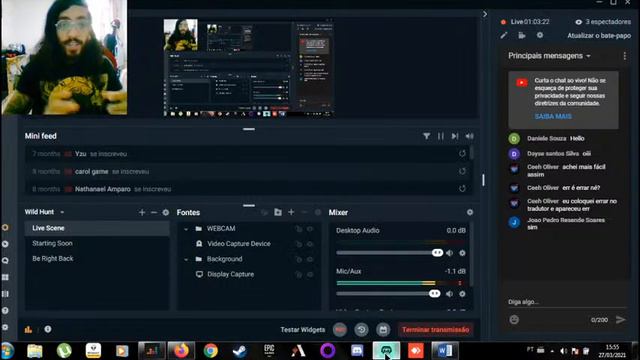Open Principais mensagens chat filter dropdown
The width and height of the screenshot is (640, 360).
(x=588, y=56)
